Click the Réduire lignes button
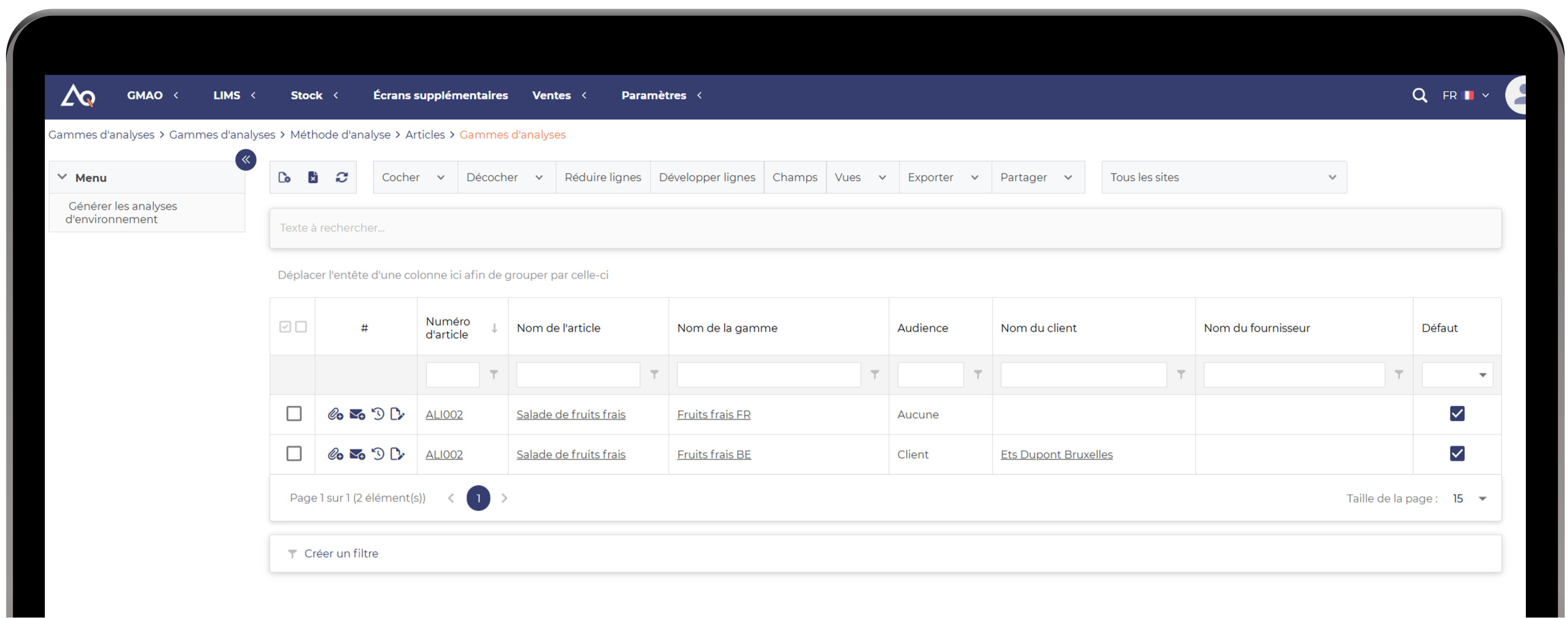The height and width of the screenshot is (618, 1568). click(602, 177)
